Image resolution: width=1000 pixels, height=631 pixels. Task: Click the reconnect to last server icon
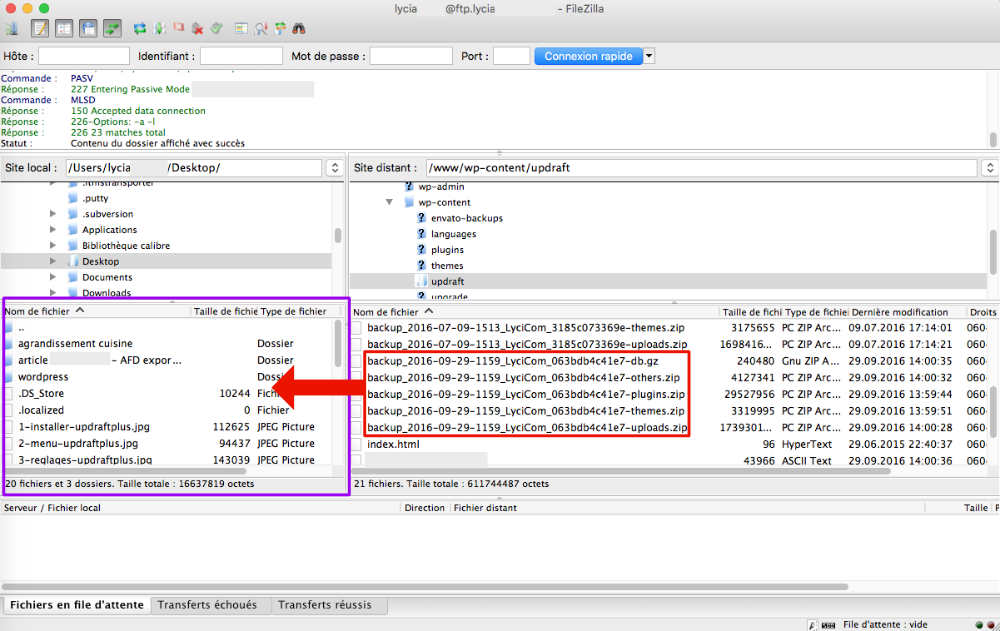click(x=216, y=28)
